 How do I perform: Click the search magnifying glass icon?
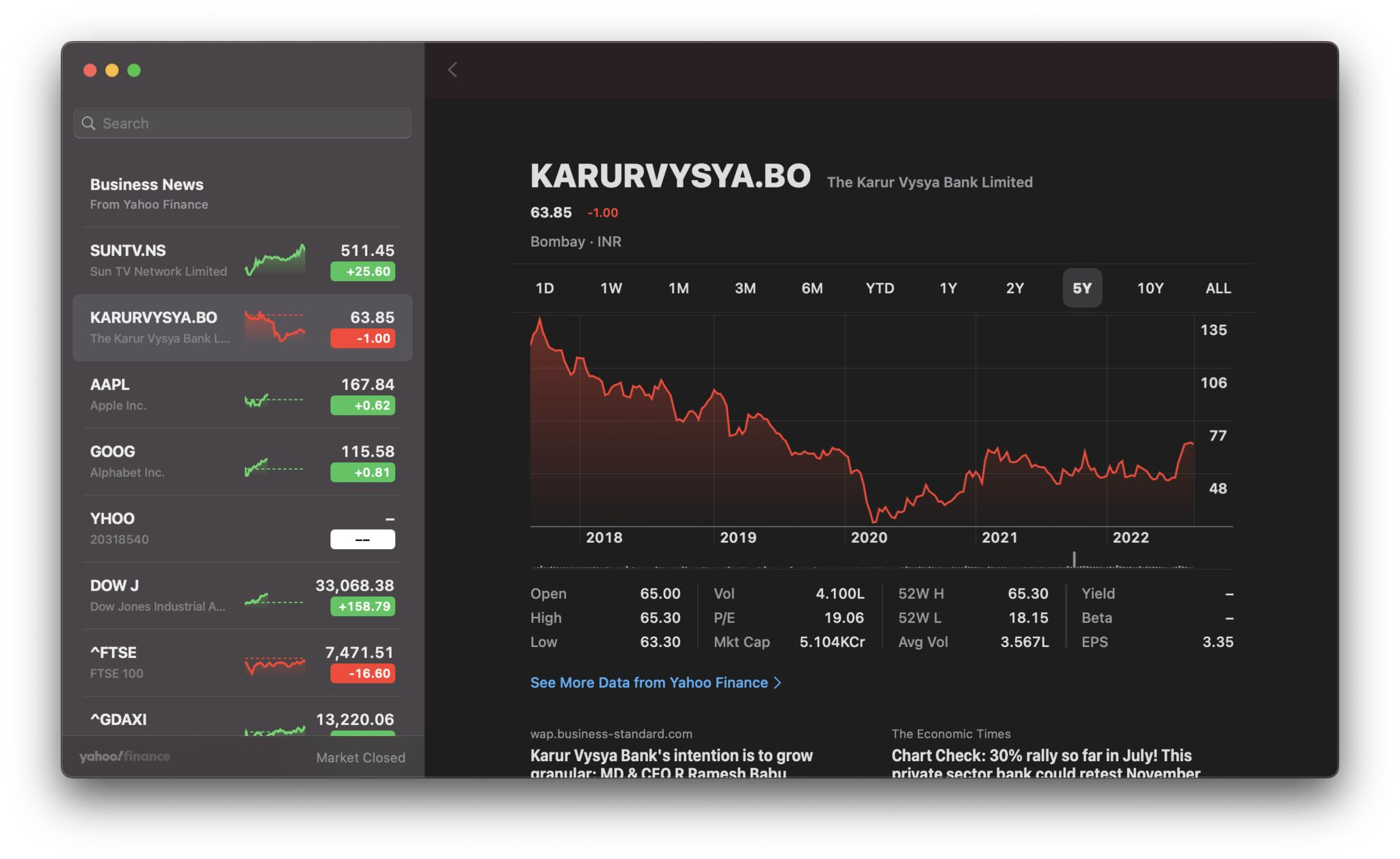click(89, 123)
